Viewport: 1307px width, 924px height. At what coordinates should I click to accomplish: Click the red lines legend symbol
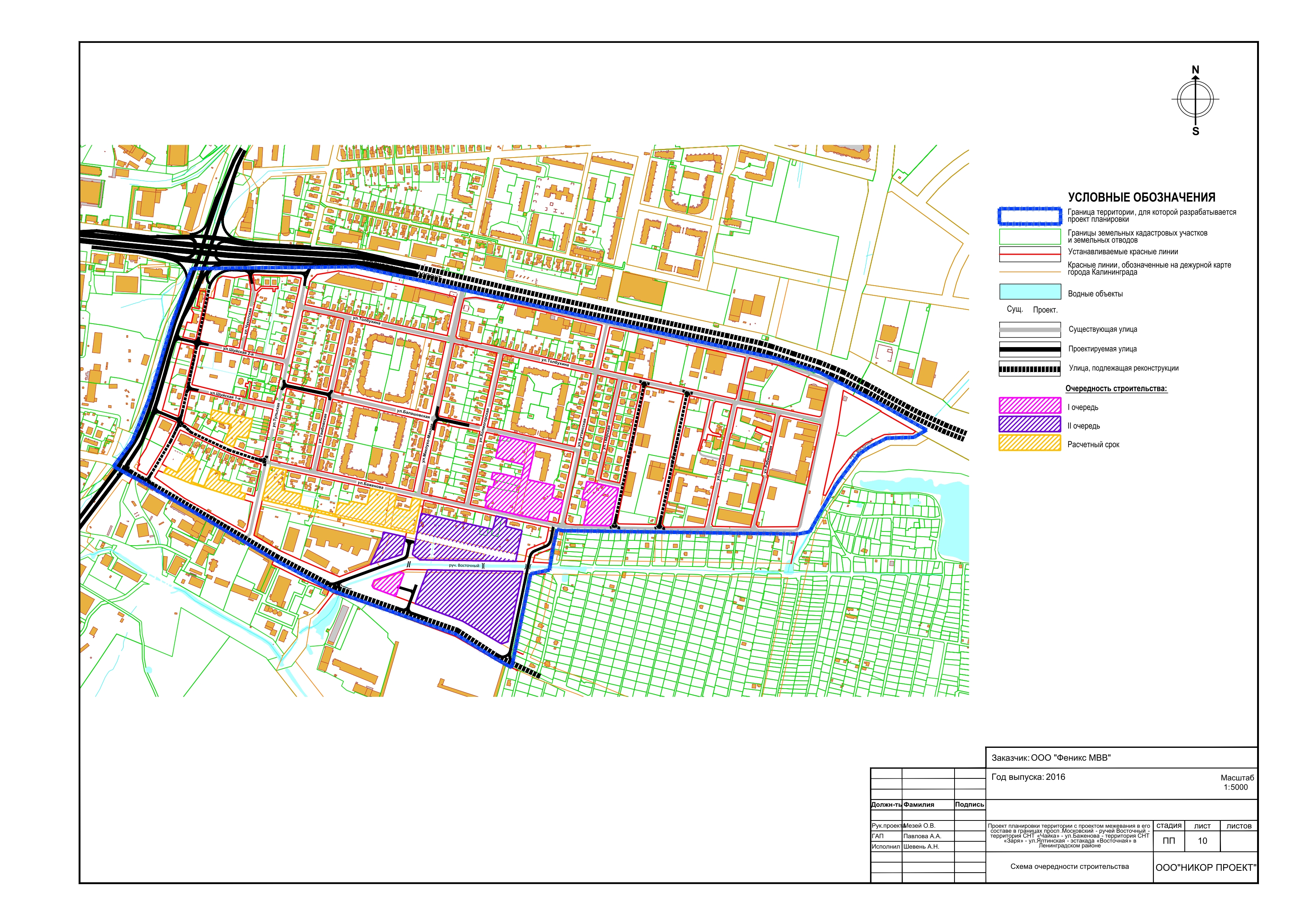pyautogui.click(x=1030, y=254)
